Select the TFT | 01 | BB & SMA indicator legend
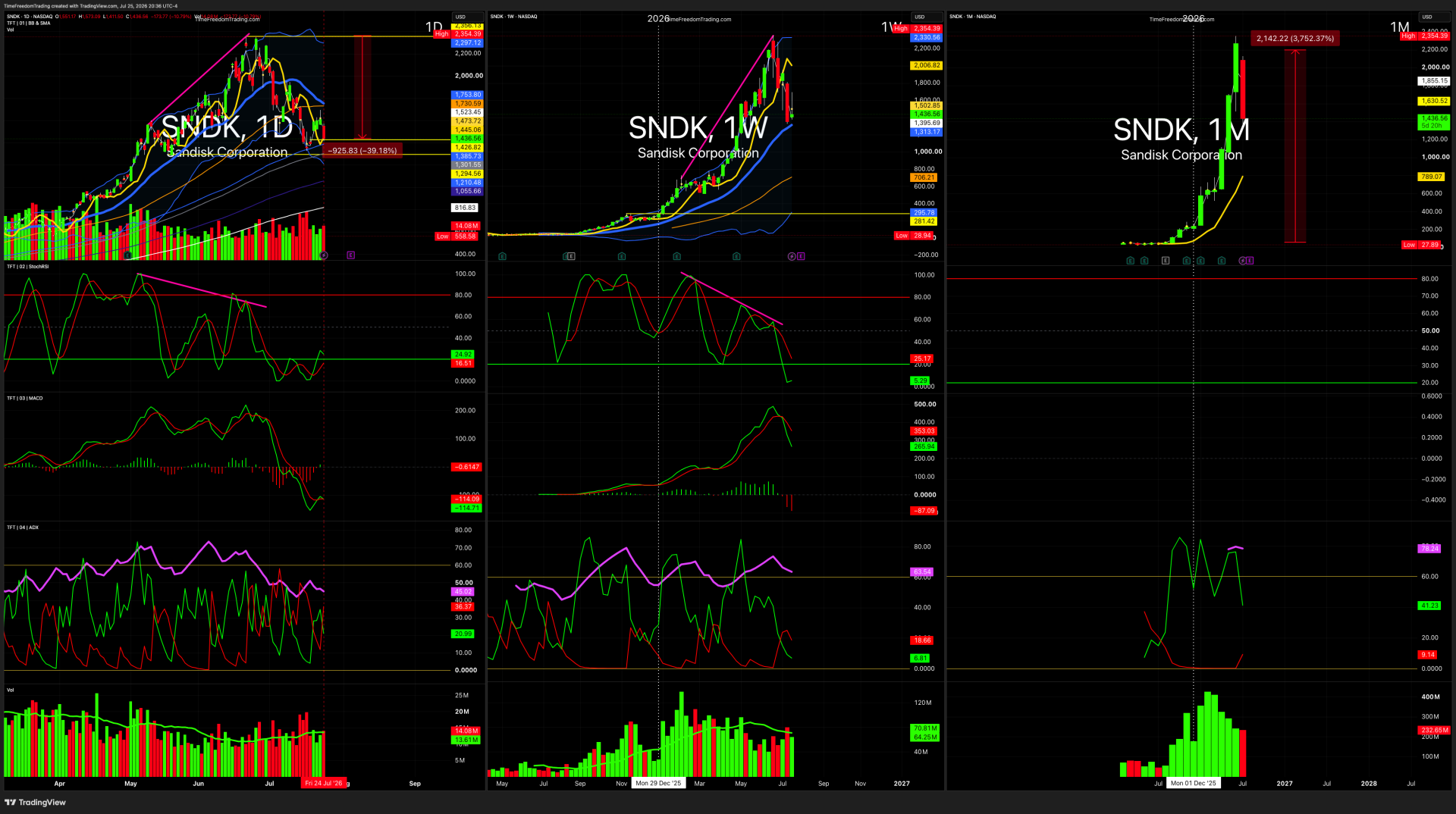This screenshot has width=1456, height=814. (x=29, y=23)
